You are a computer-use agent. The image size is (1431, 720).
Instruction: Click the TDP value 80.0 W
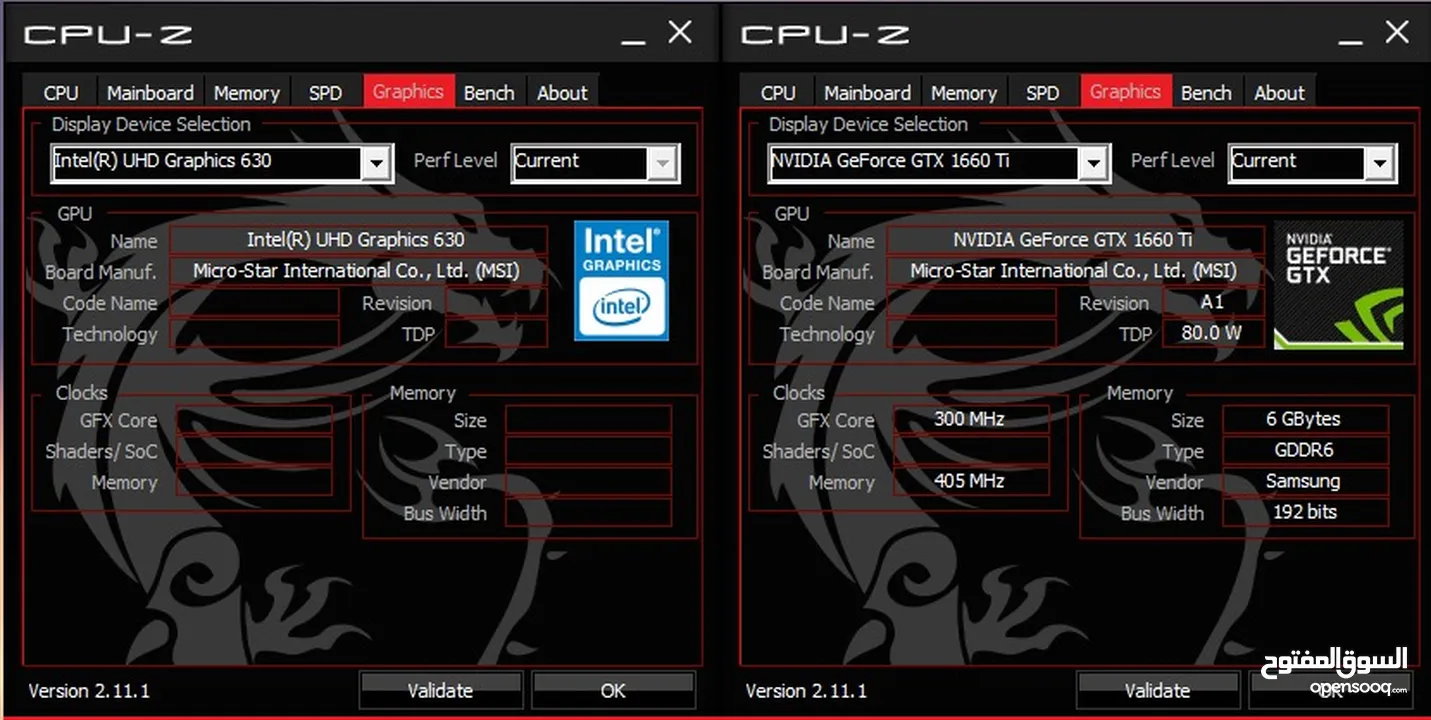coord(1213,333)
